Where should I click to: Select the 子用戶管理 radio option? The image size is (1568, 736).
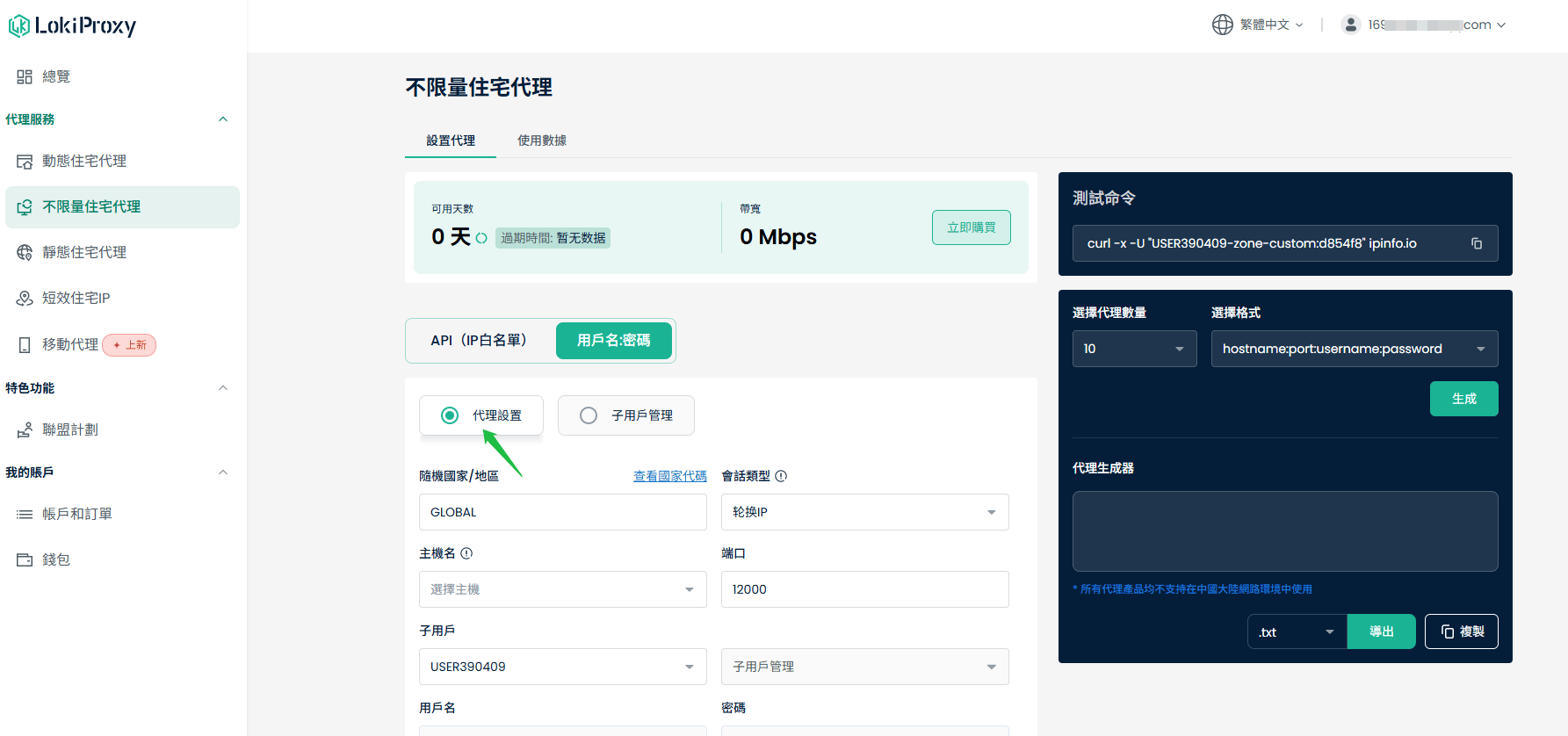626,415
